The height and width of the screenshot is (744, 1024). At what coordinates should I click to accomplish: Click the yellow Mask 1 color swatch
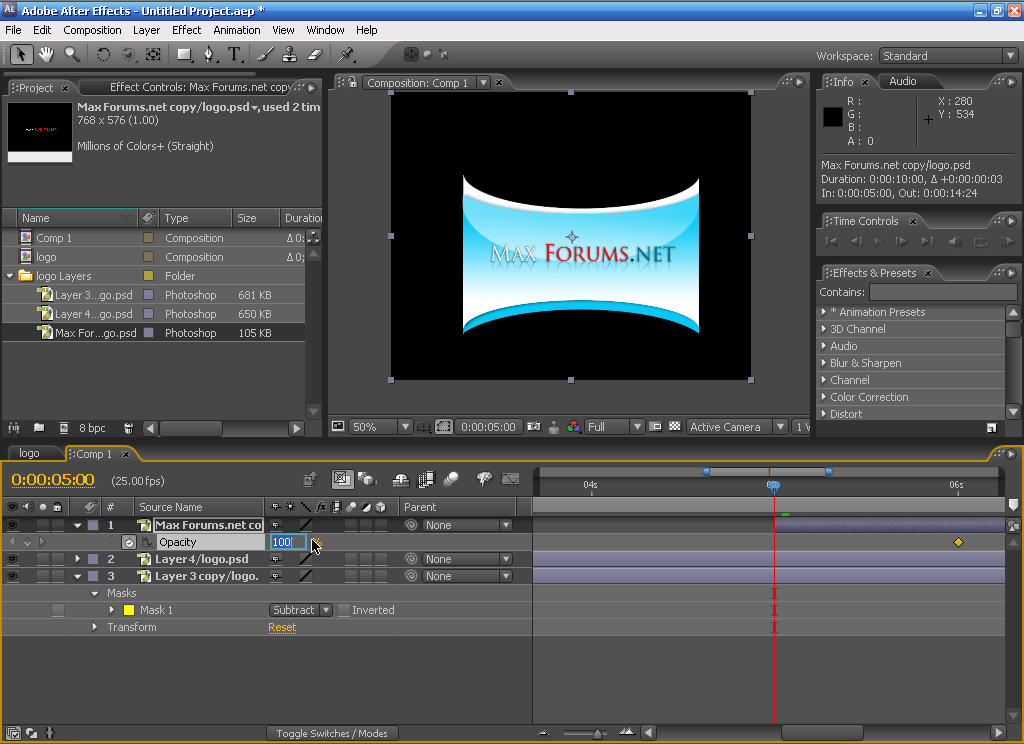coord(129,610)
